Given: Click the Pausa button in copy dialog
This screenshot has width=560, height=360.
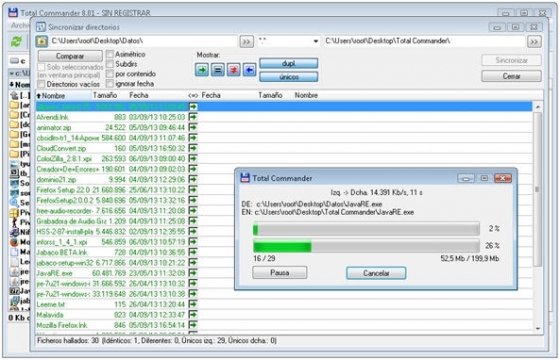Looking at the screenshot, I should [279, 273].
